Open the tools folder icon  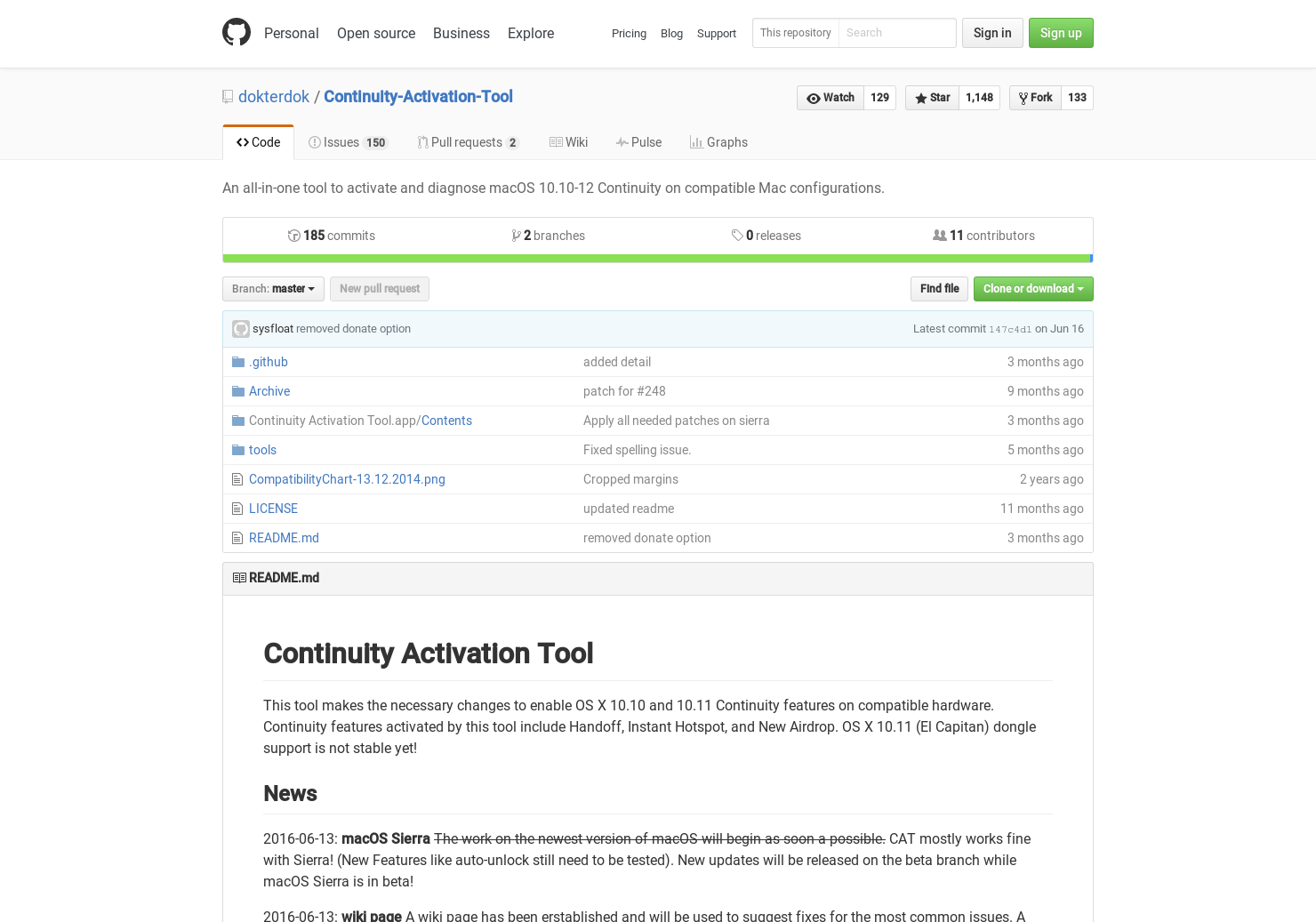click(237, 449)
